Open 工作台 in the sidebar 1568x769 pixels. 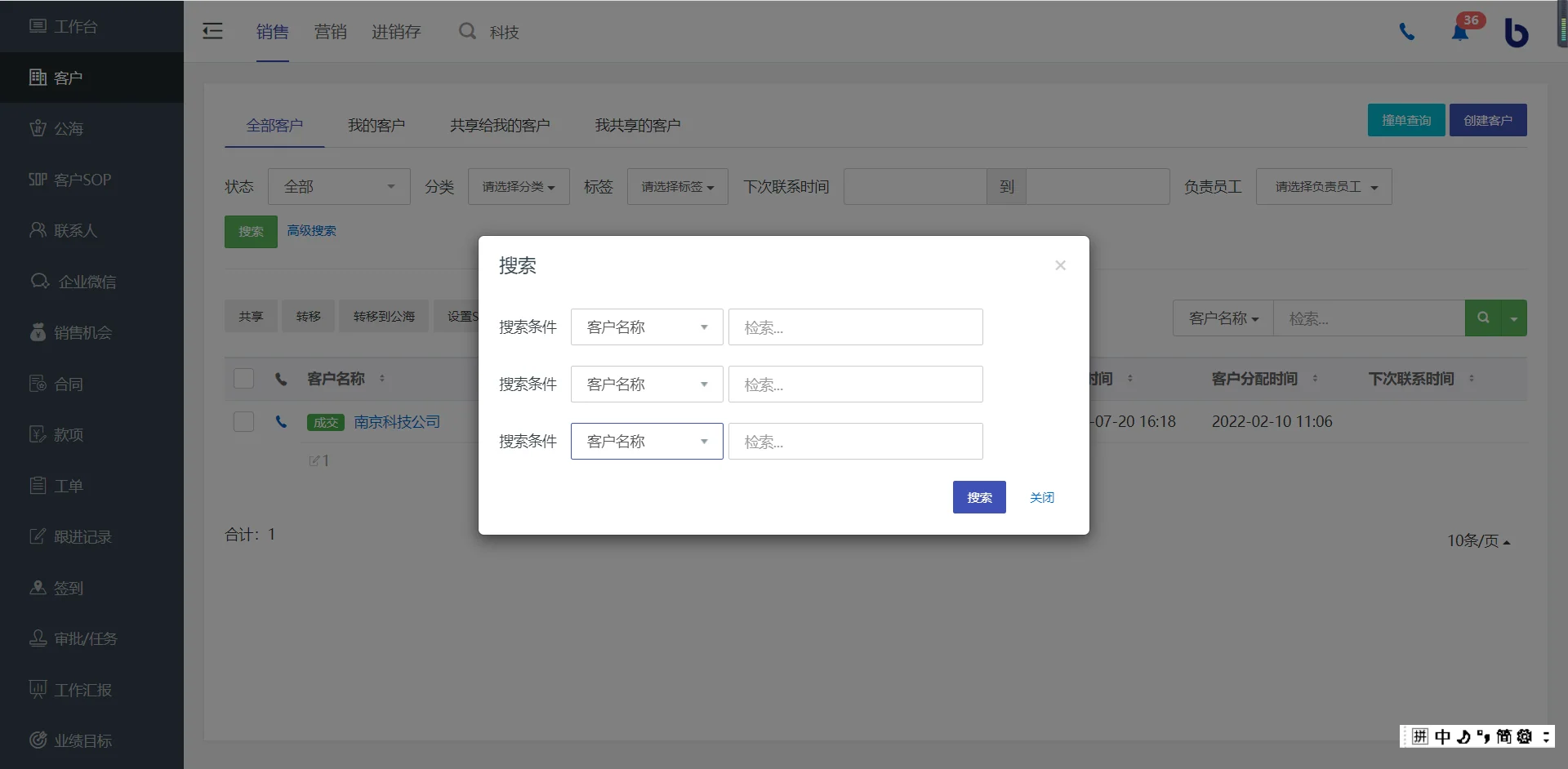(91, 26)
